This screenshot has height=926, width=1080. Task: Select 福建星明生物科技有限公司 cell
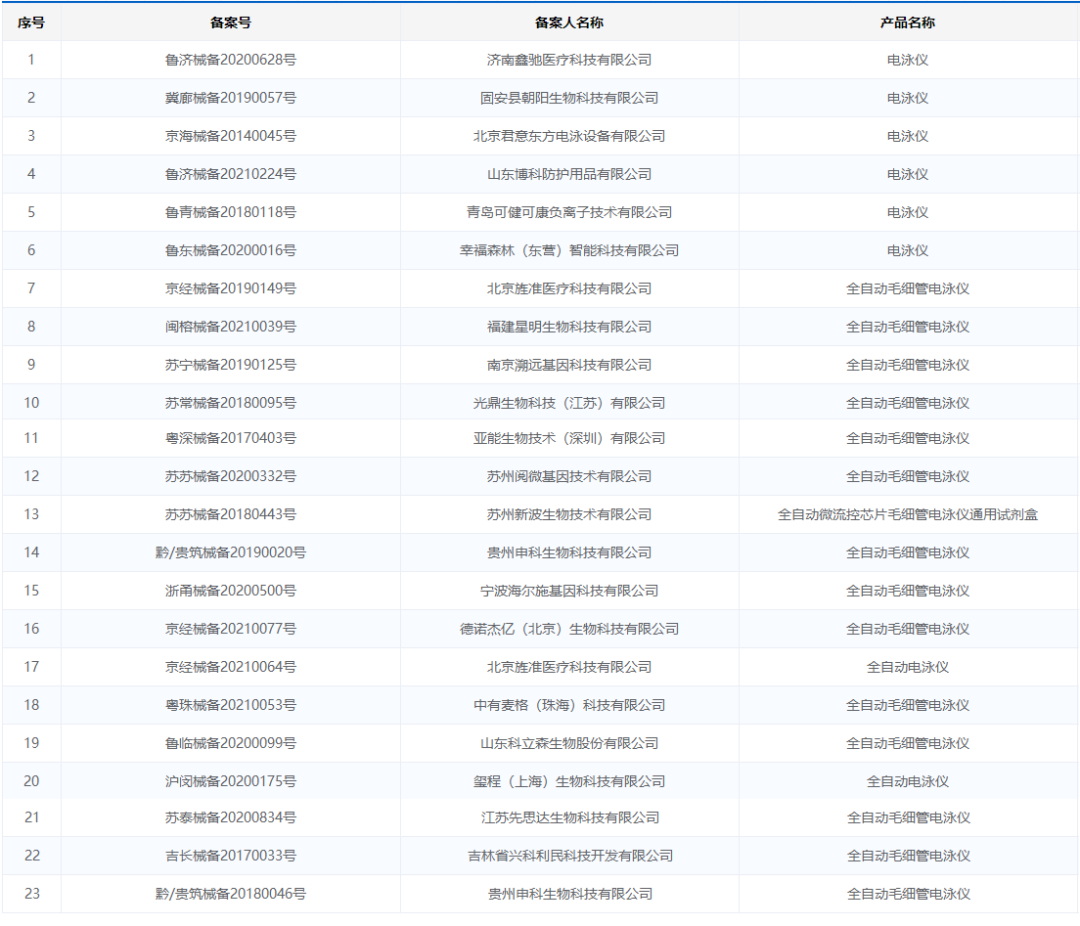point(569,327)
